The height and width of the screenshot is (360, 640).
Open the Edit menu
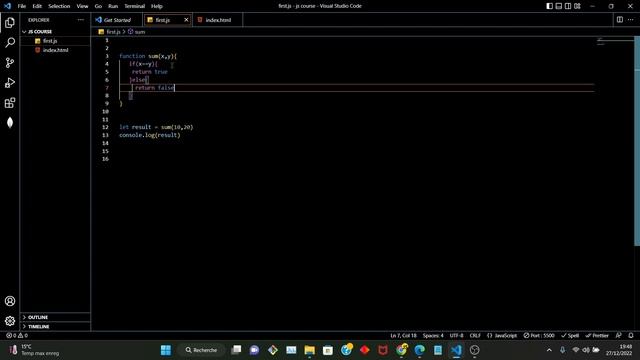(37, 6)
